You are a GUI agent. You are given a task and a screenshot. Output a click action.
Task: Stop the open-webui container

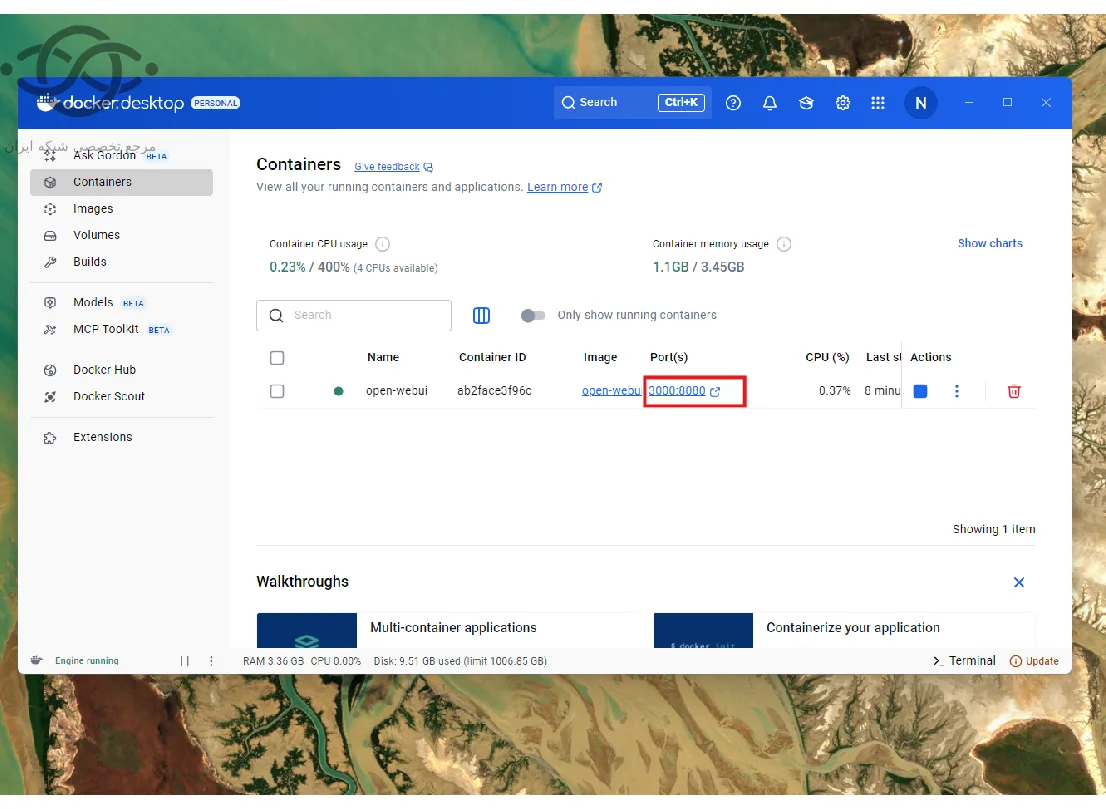tap(920, 391)
